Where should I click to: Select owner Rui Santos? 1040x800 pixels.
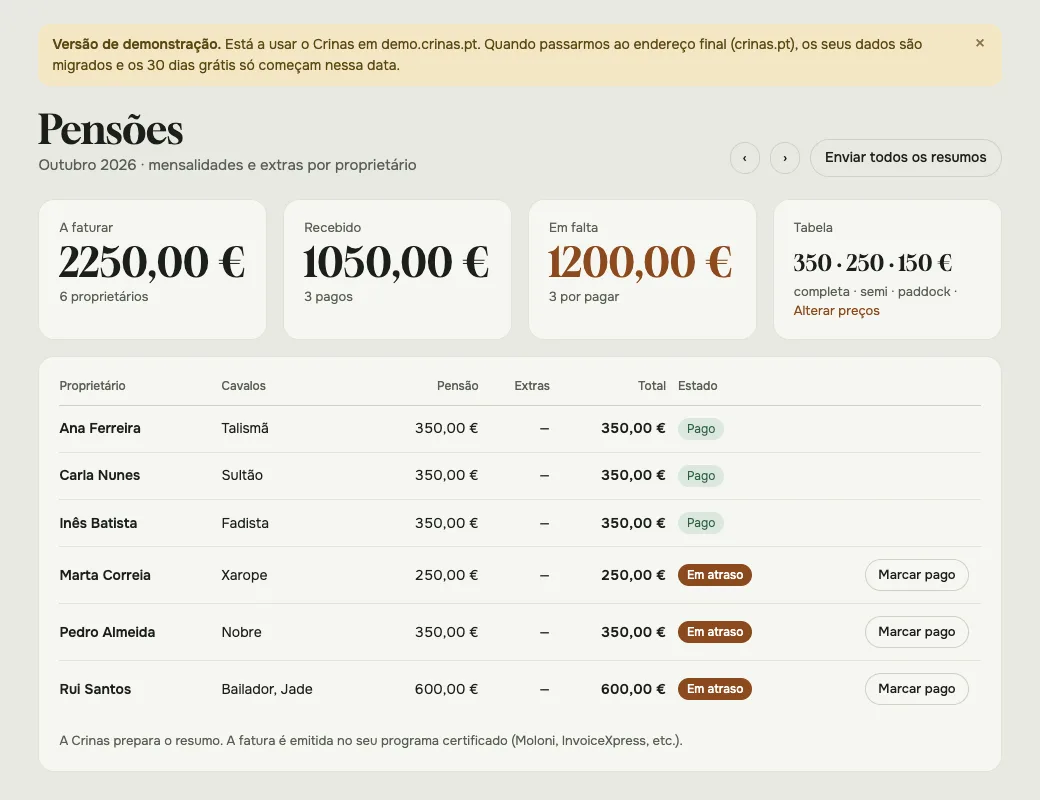pos(96,689)
